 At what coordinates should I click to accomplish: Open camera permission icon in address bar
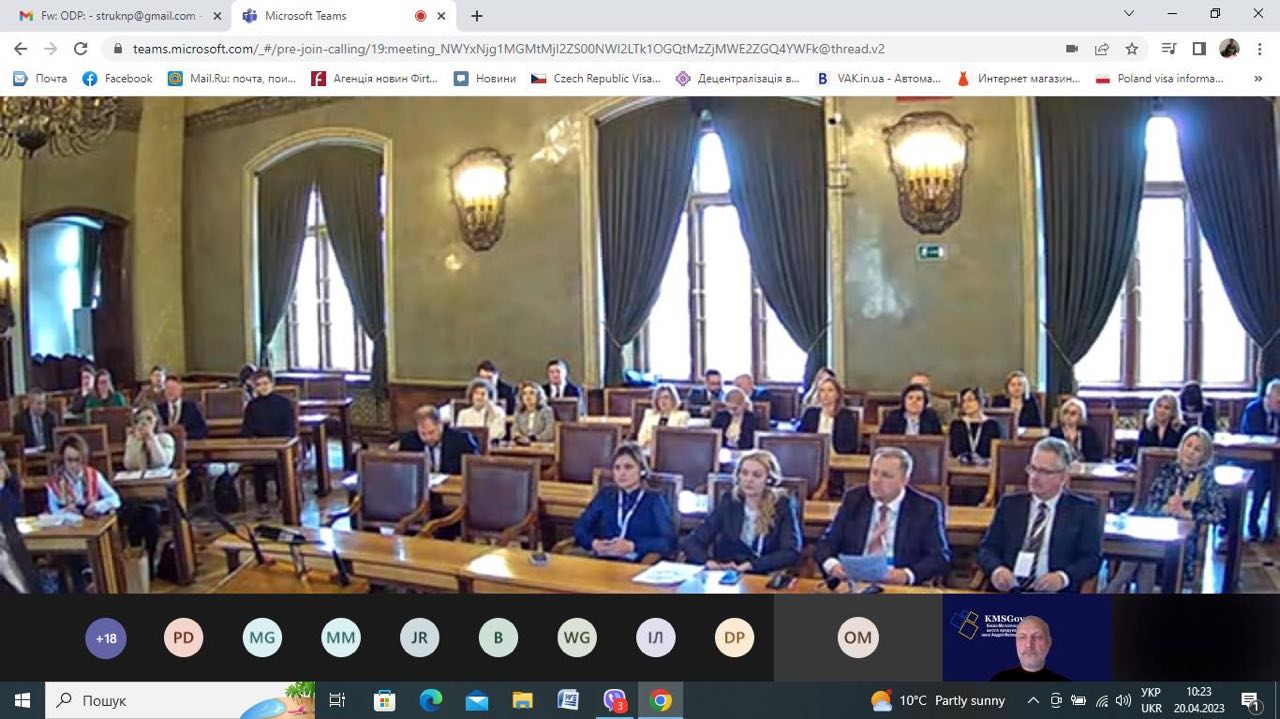tap(1071, 48)
